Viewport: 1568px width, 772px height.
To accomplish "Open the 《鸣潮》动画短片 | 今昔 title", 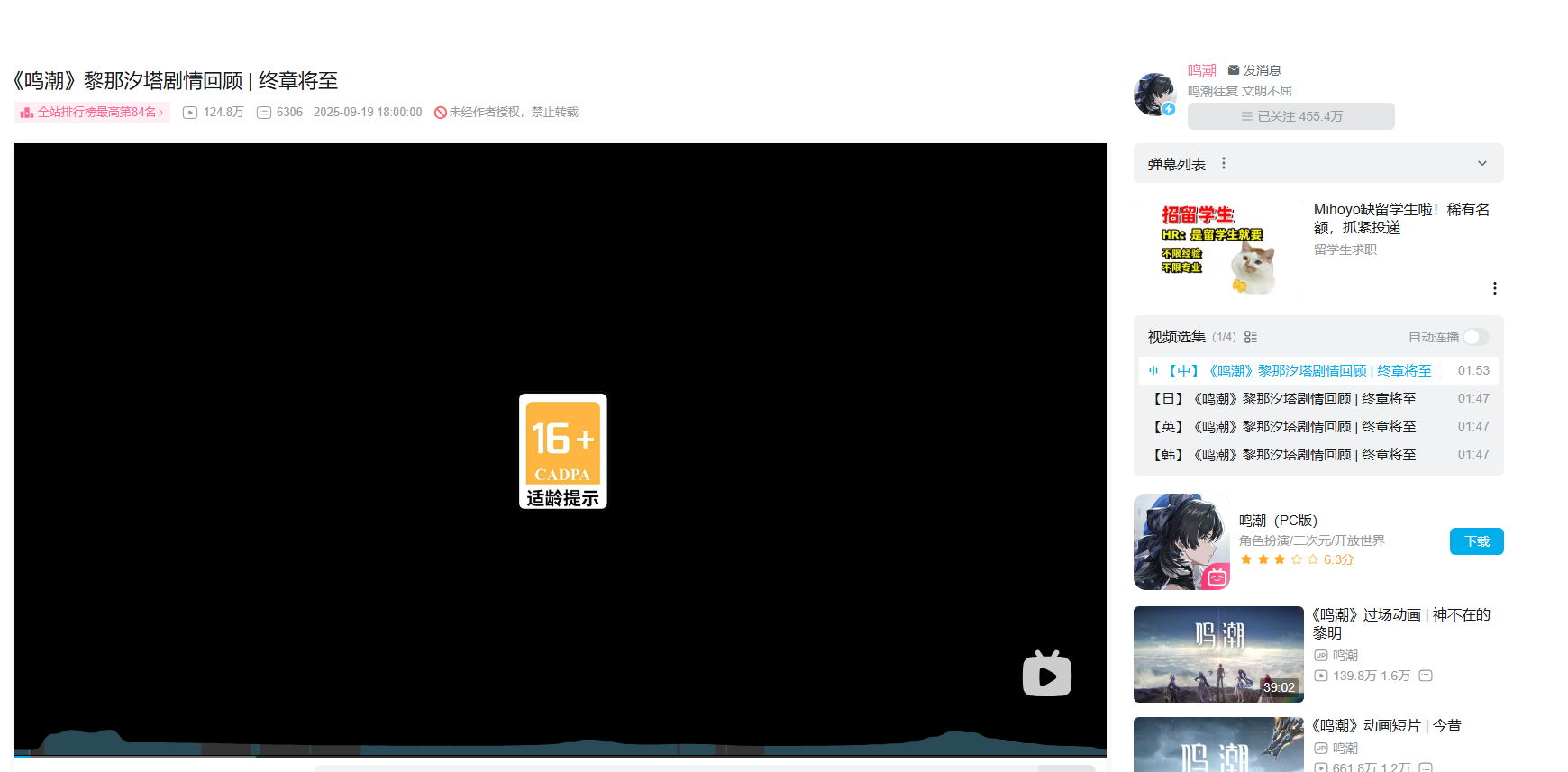I will [x=1387, y=725].
